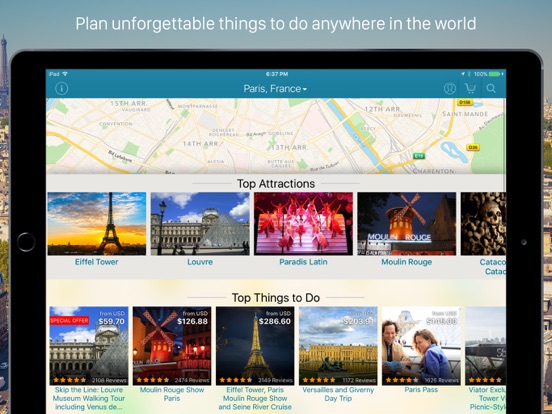Select the Paradis Latin attraction image
Viewport: 552px width, 414px height.
click(x=303, y=224)
